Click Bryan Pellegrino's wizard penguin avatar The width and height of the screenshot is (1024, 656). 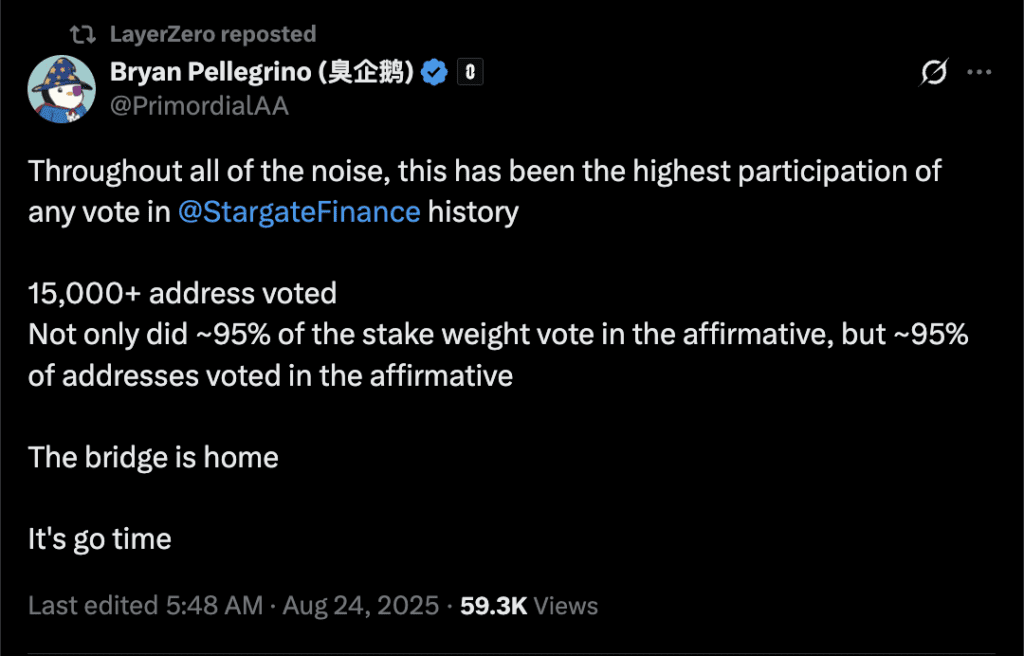coord(61,89)
